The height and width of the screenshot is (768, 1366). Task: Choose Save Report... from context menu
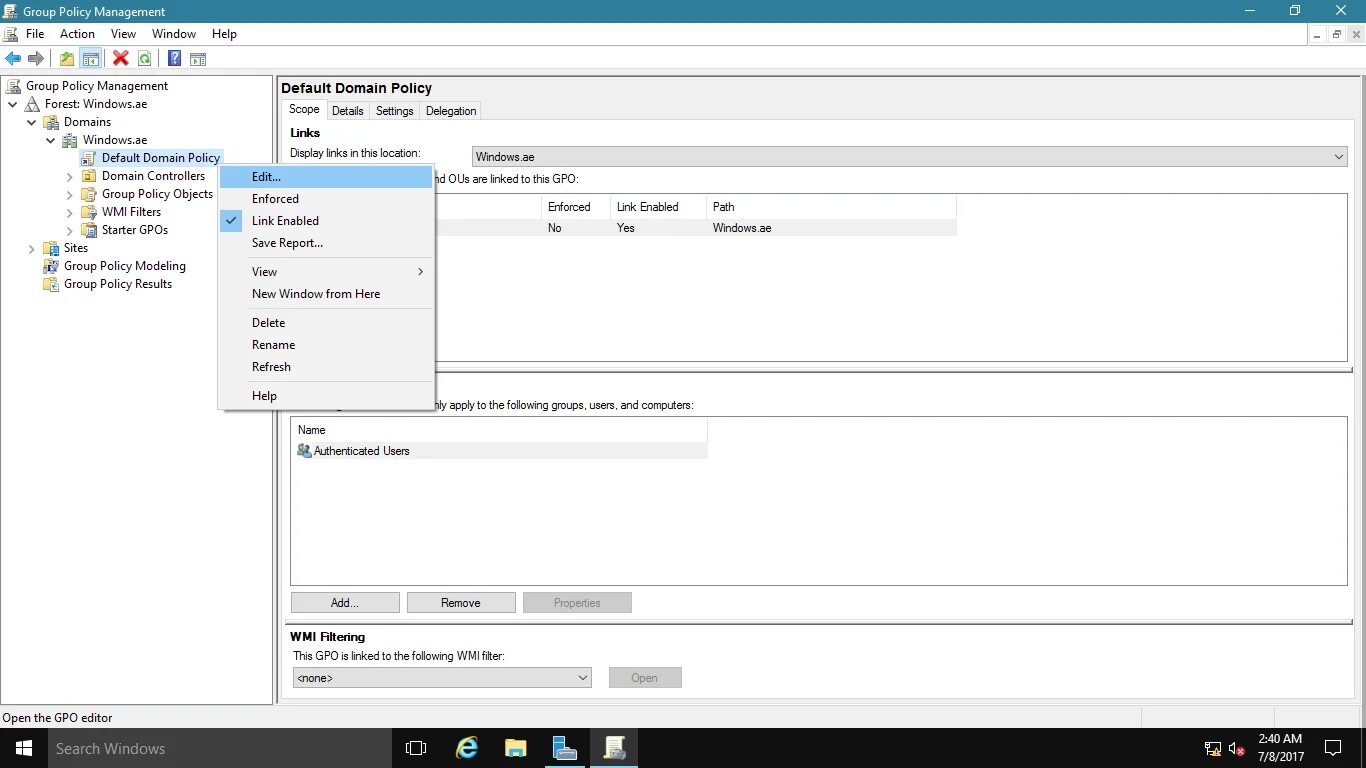tap(326, 243)
